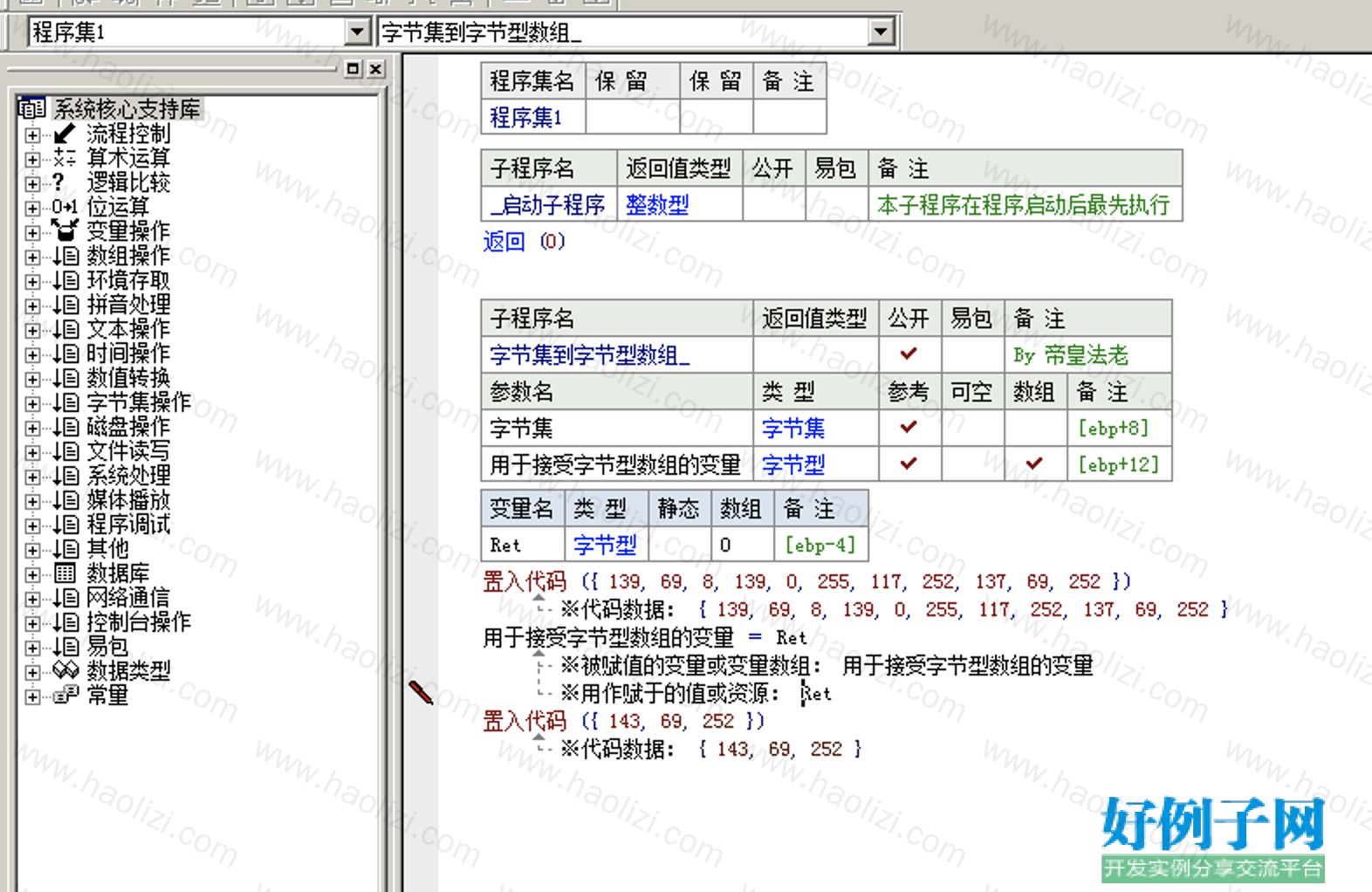Screen dimensions: 1372x892
Task: Close the support library side panel
Action: click(x=375, y=69)
